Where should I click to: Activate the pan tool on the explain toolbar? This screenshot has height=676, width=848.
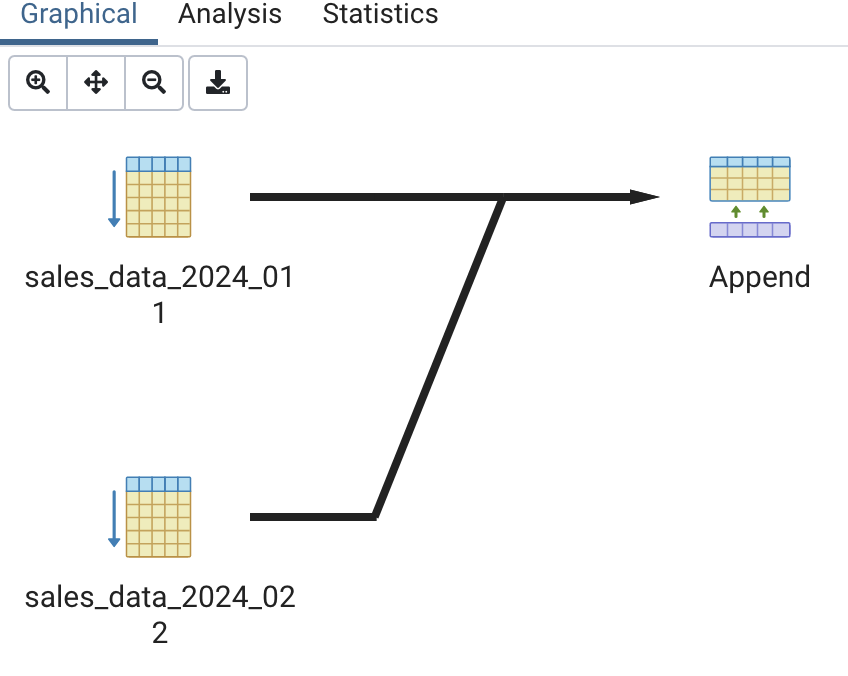click(95, 83)
